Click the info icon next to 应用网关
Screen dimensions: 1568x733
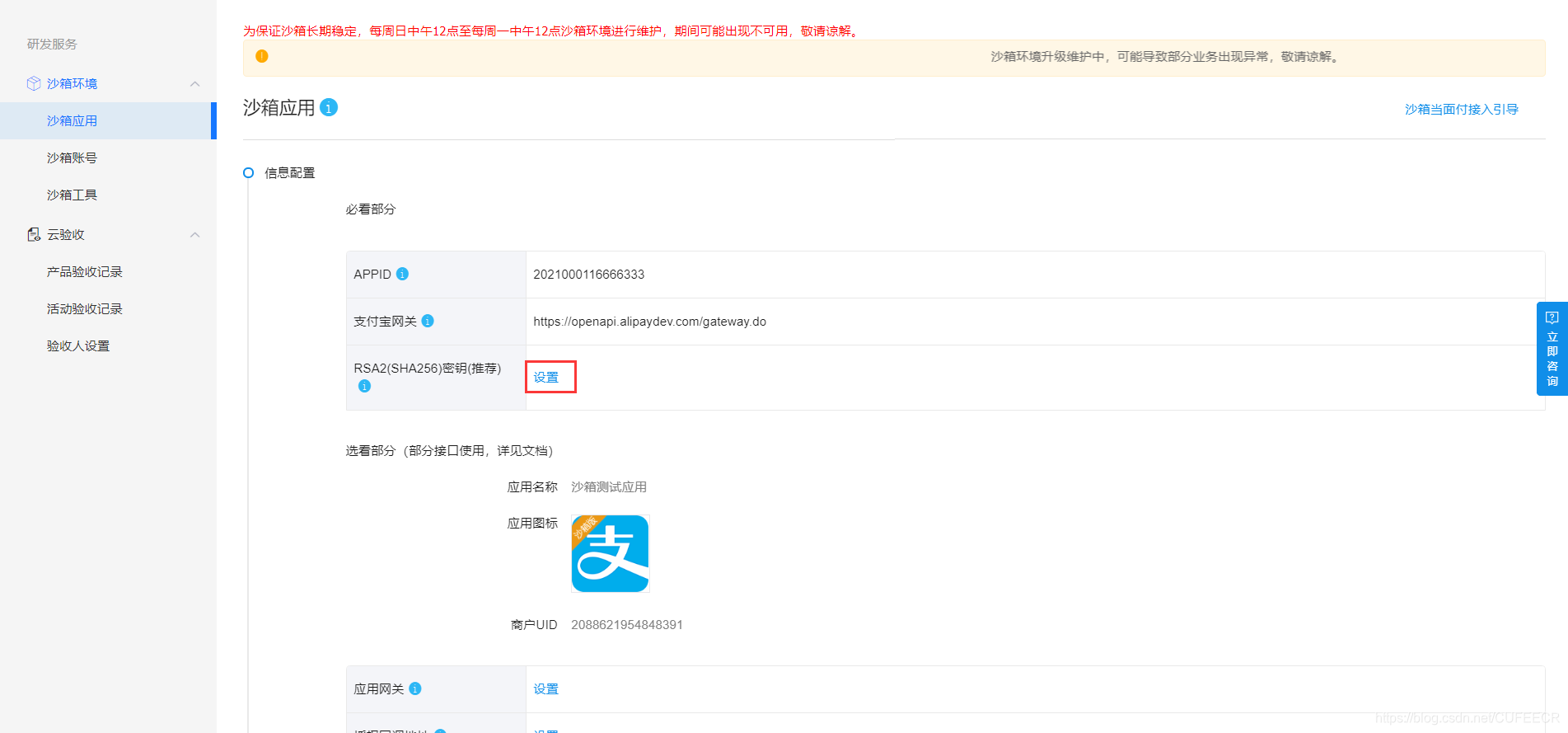tap(415, 688)
